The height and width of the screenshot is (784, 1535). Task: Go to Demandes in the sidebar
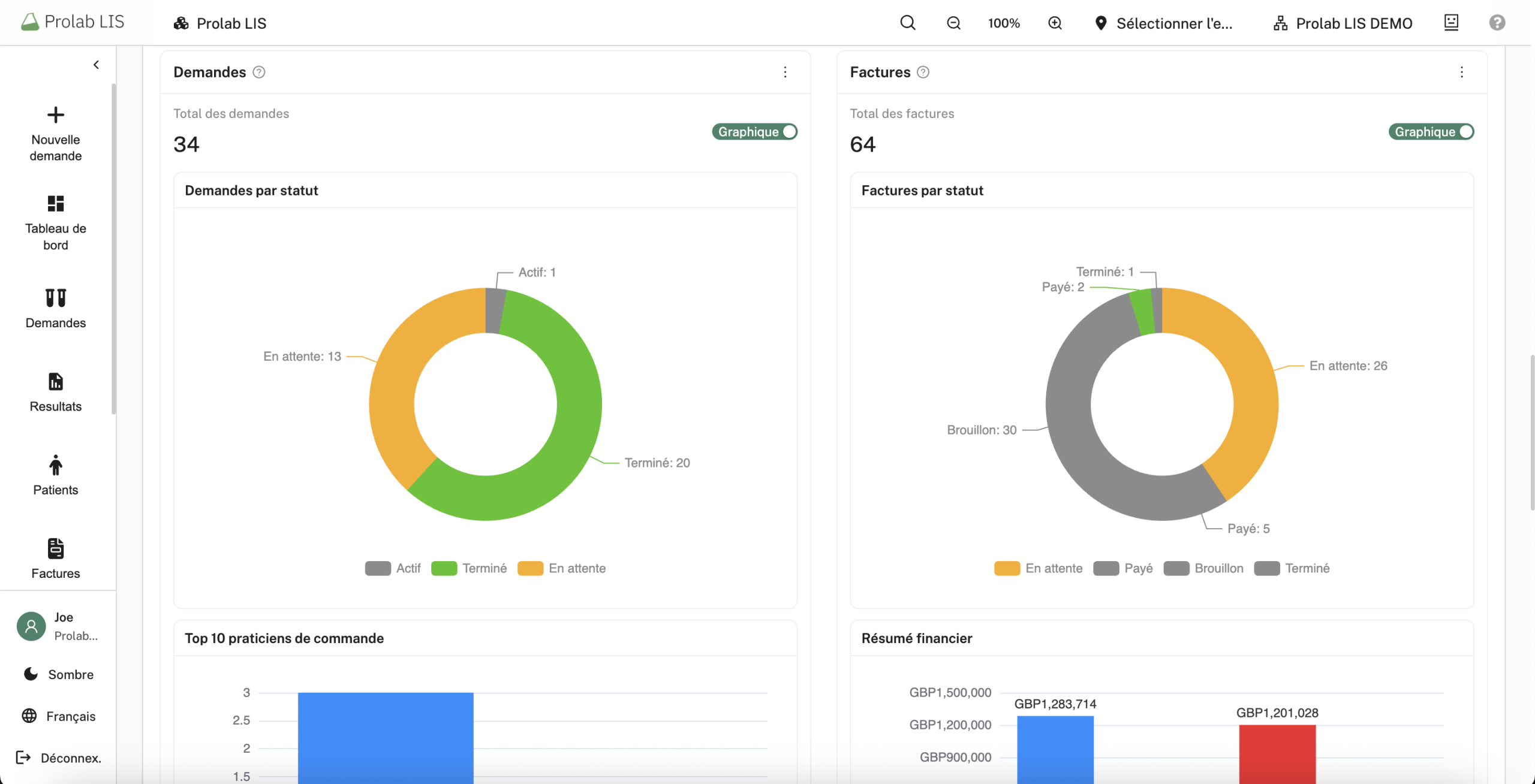point(56,309)
